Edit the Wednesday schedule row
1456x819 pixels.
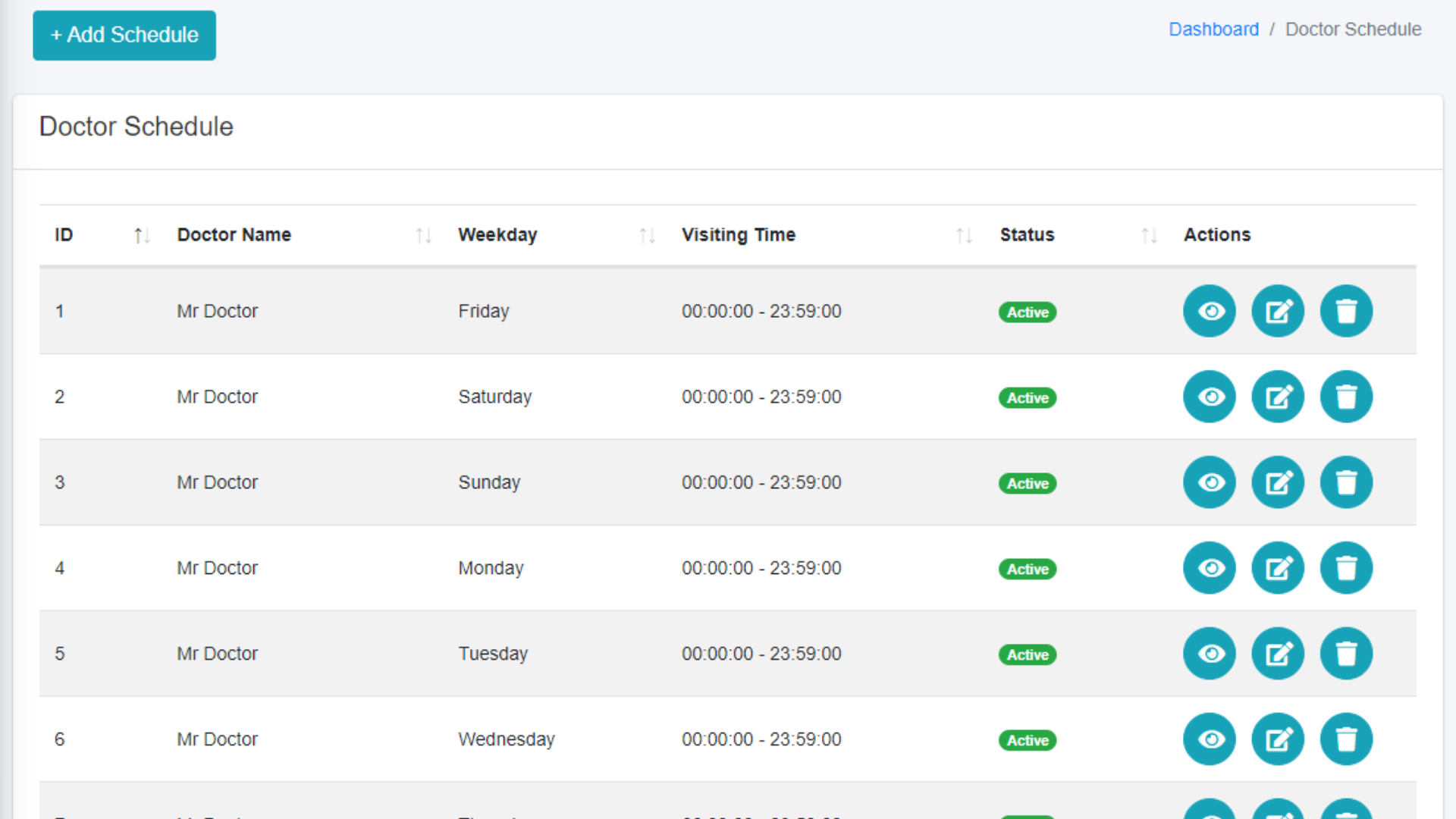(x=1278, y=739)
